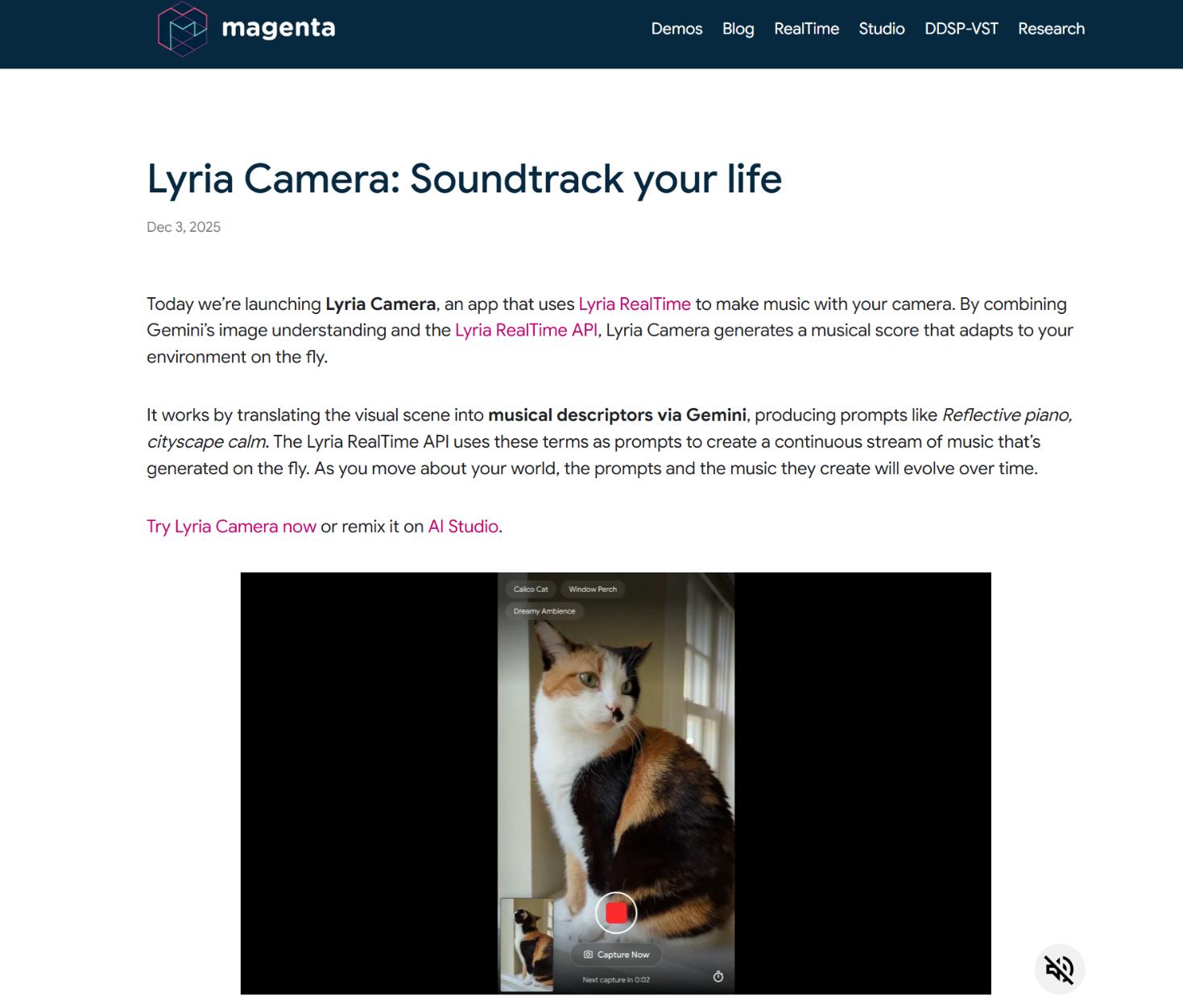The height and width of the screenshot is (1008, 1183).
Task: Click the magenta wordmark text
Action: coord(278,28)
